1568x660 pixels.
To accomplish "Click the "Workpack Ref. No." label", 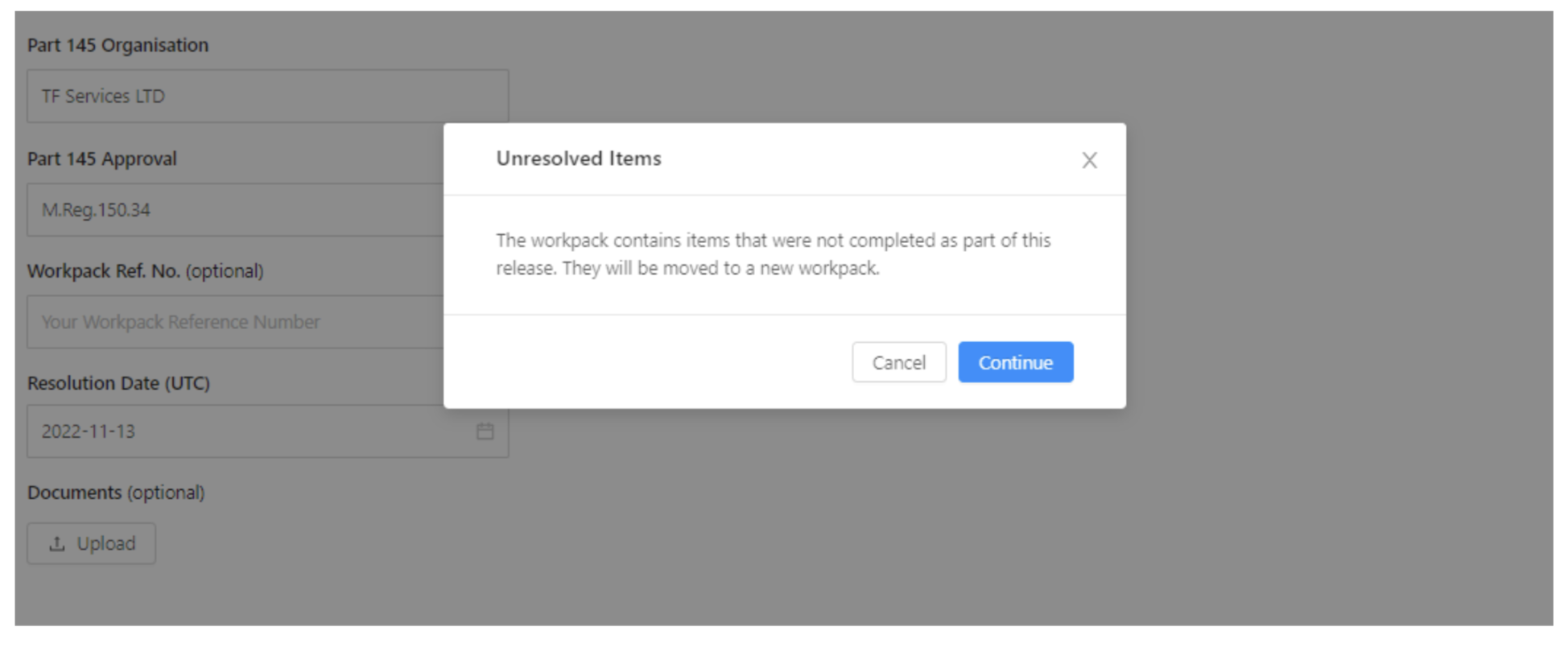I will (103, 271).
